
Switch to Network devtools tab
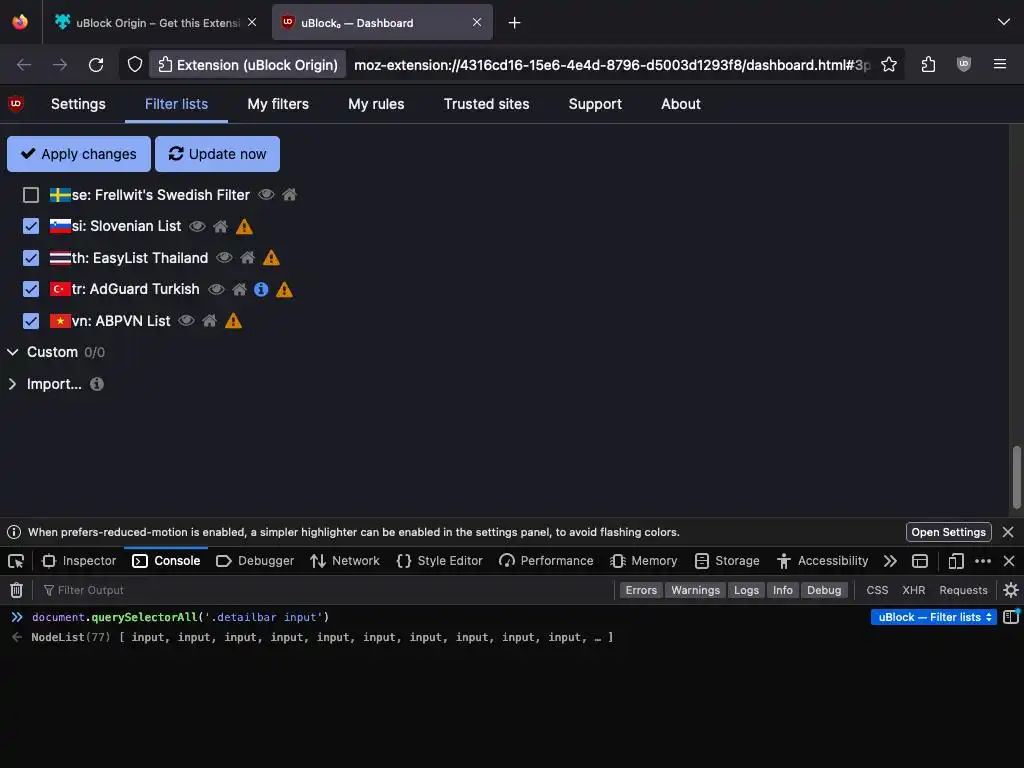click(x=345, y=561)
